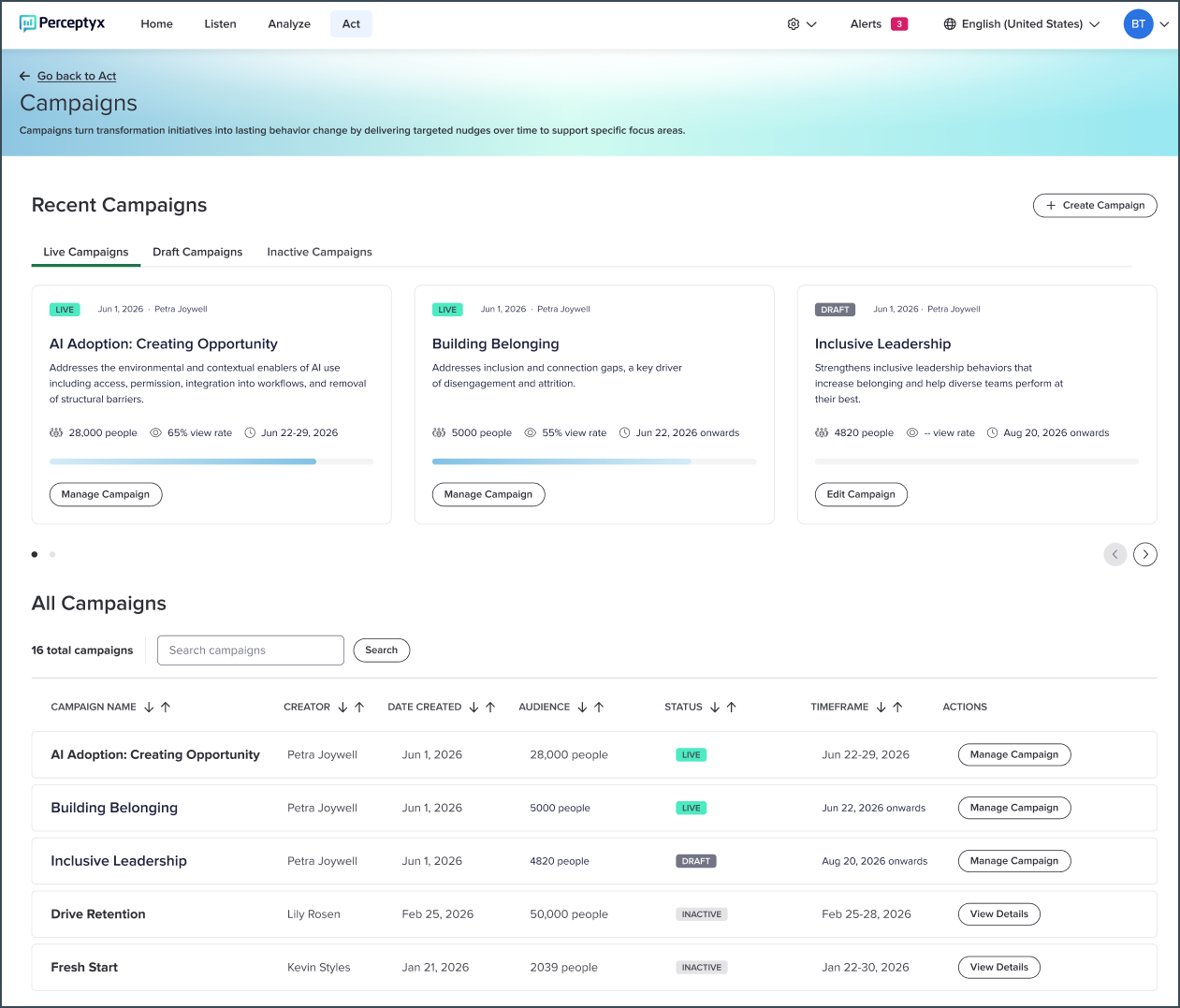The image size is (1180, 1008).
Task: Select the second carousel page dot
Action: [x=52, y=554]
